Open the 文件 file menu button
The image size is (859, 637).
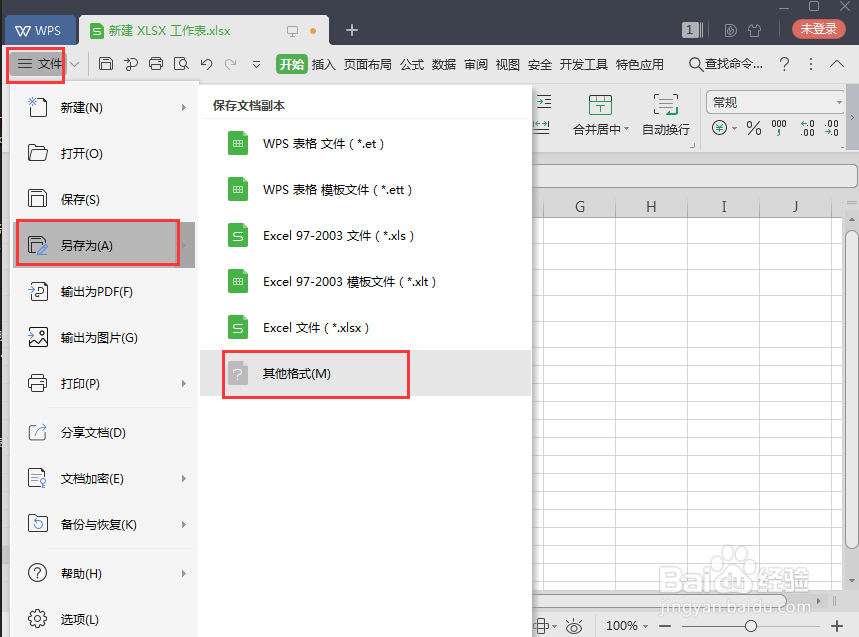[x=39, y=64]
